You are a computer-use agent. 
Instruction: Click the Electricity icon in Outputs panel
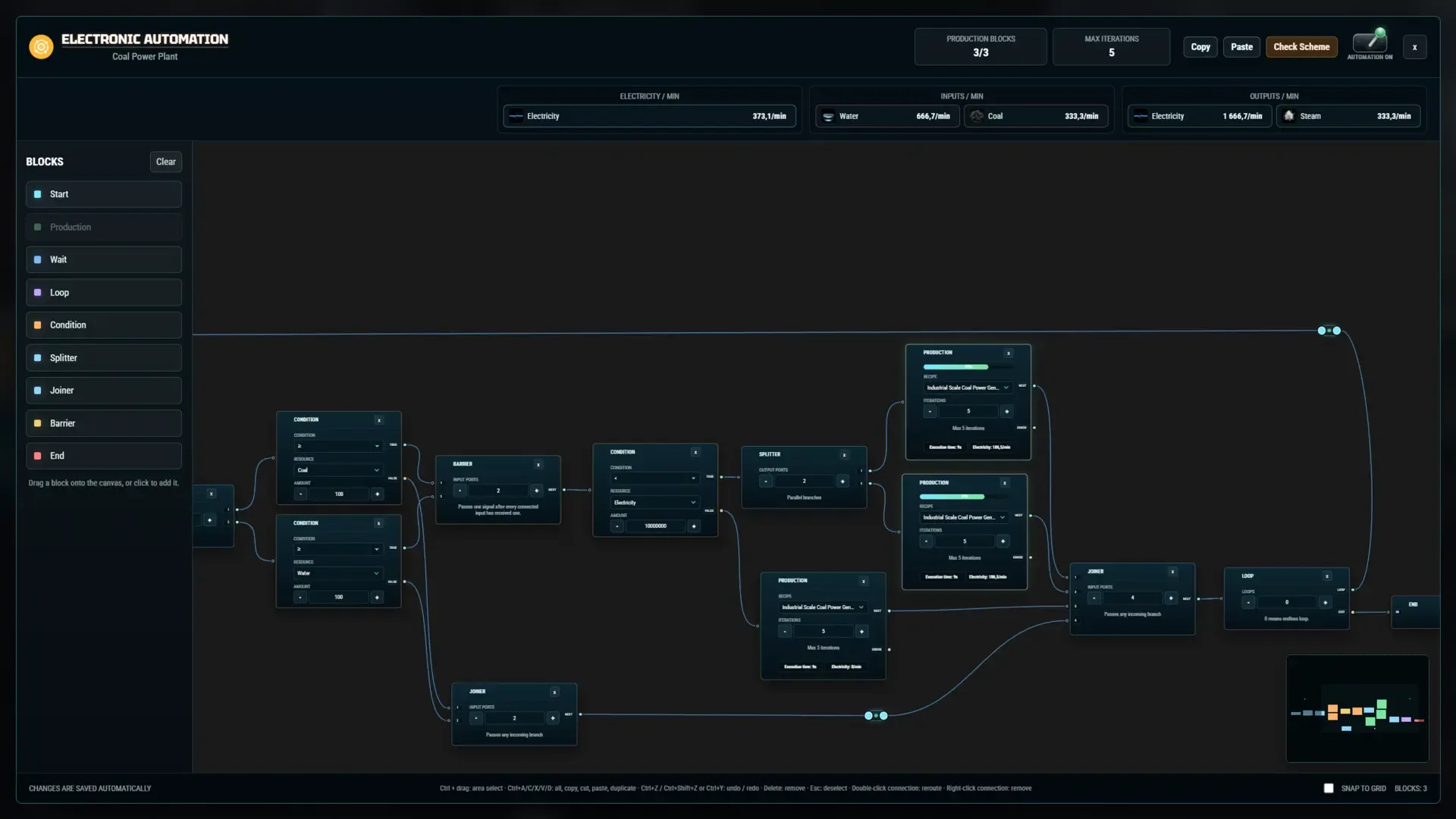(x=1141, y=116)
